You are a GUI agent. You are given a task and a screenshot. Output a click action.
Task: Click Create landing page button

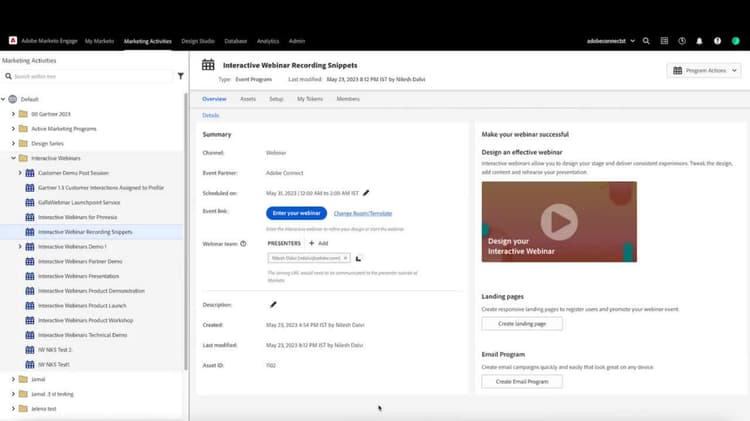[x=522, y=324]
